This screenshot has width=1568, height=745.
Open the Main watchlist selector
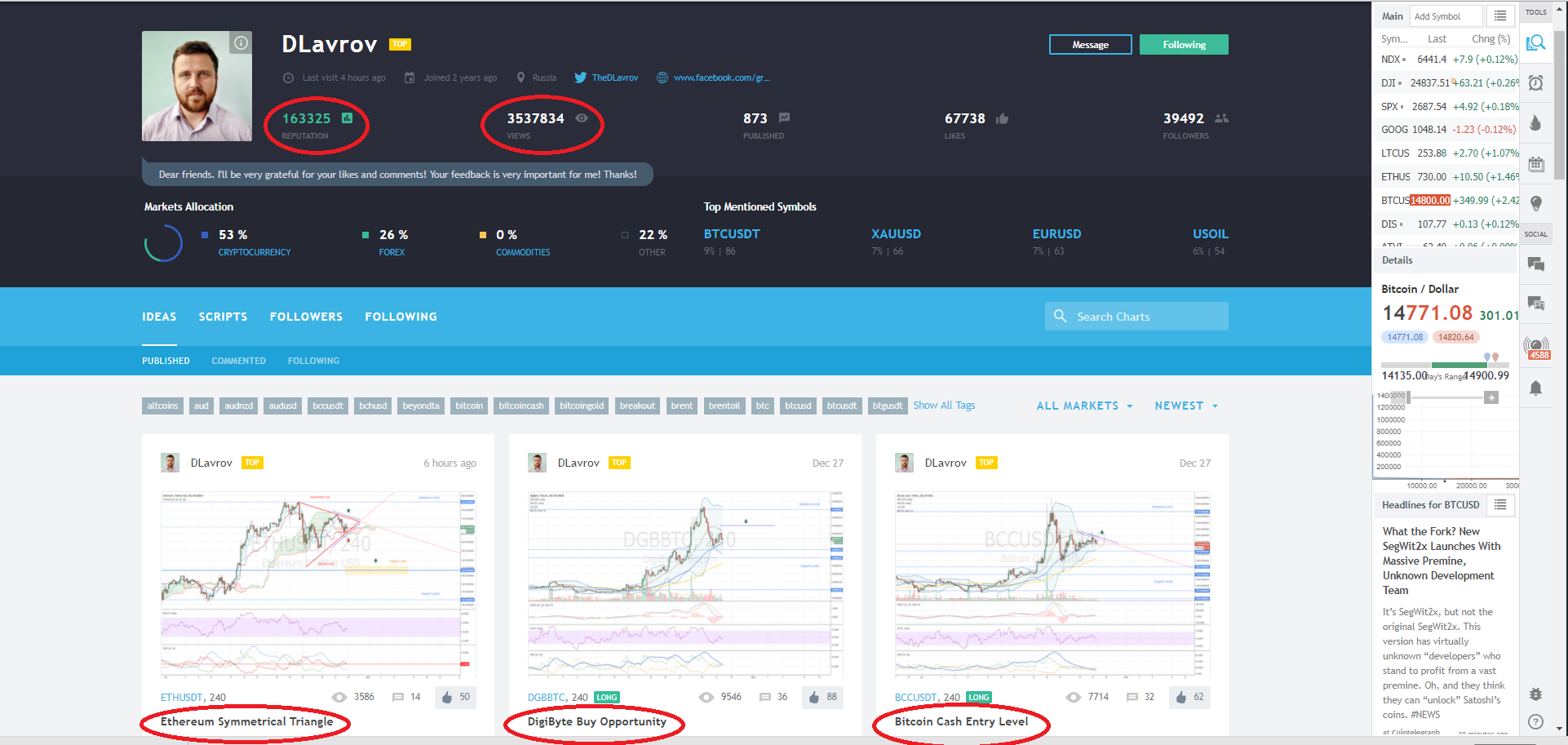[x=1393, y=16]
